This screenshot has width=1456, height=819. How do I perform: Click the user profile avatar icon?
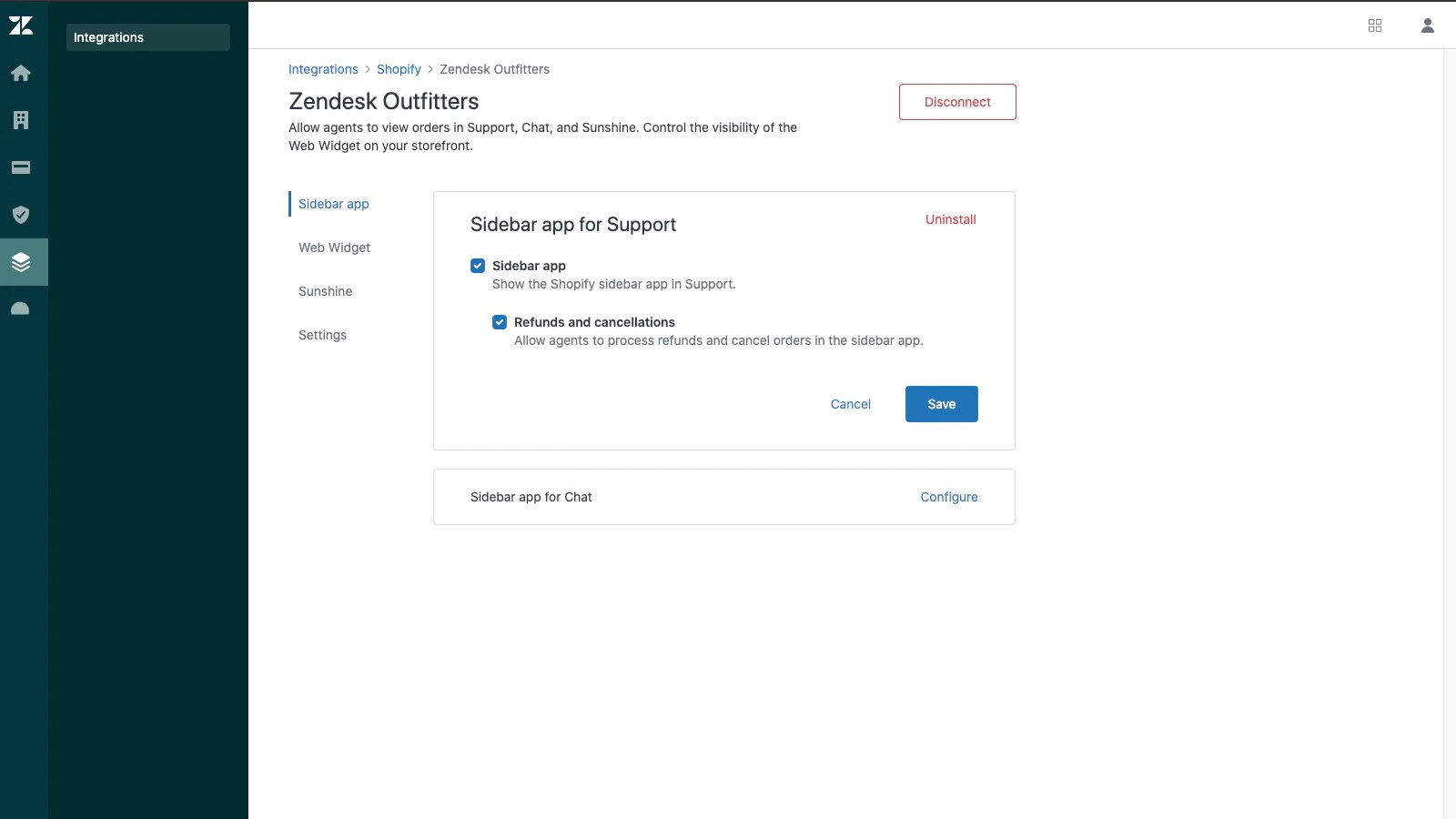pos(1426,25)
